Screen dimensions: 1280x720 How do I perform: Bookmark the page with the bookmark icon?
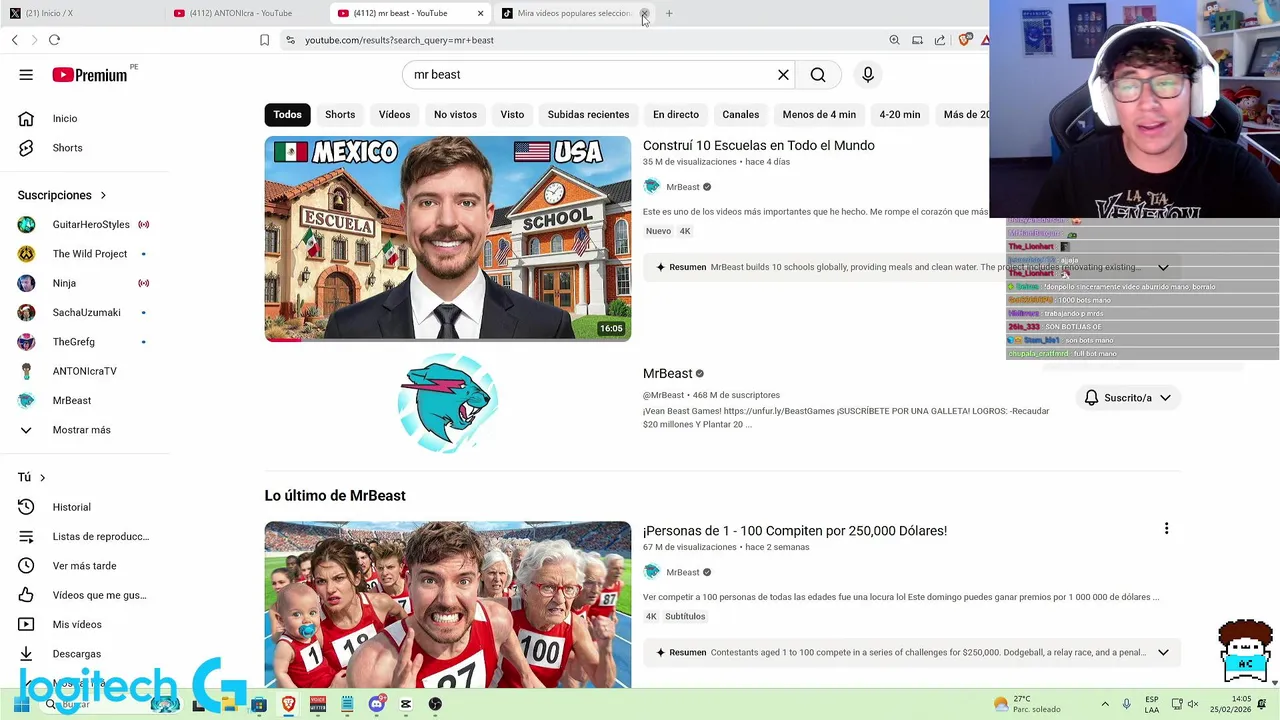[264, 40]
